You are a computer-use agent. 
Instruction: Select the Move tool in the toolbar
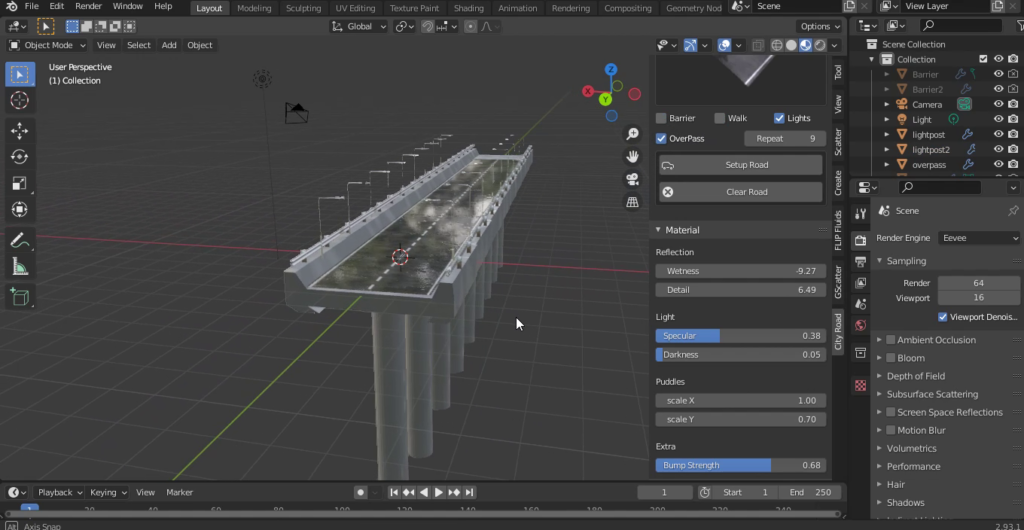19,130
